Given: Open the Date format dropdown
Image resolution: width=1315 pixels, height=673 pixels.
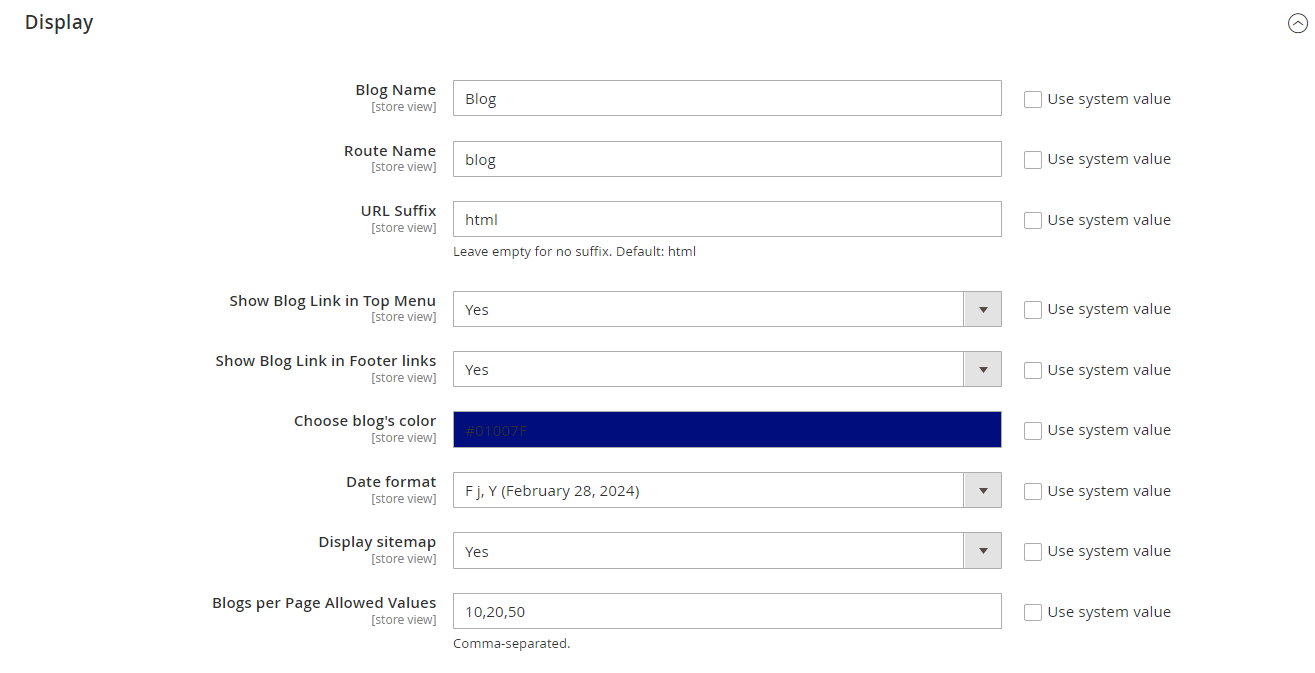Looking at the screenshot, I should pyautogui.click(x=726, y=491).
